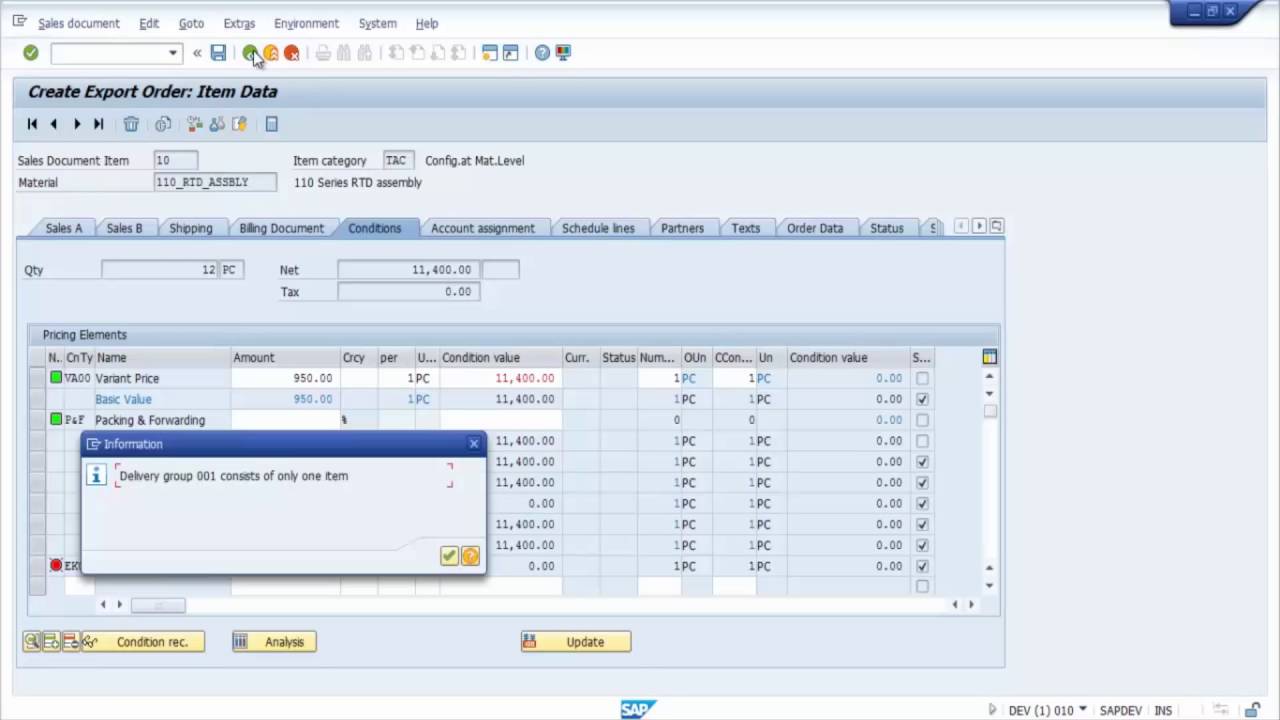Click the Amount cell for Packing & Forwarding
1280x720 pixels.
[286, 420]
